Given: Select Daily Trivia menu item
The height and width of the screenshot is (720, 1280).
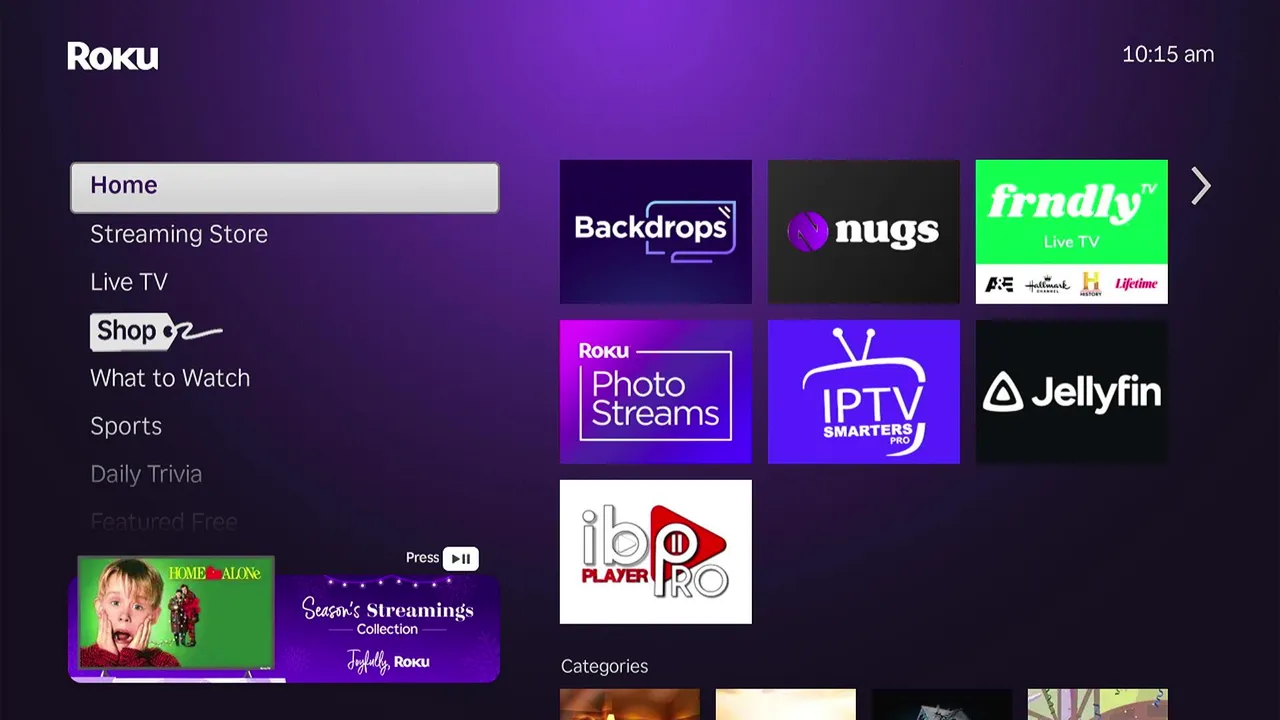Looking at the screenshot, I should coord(146,474).
